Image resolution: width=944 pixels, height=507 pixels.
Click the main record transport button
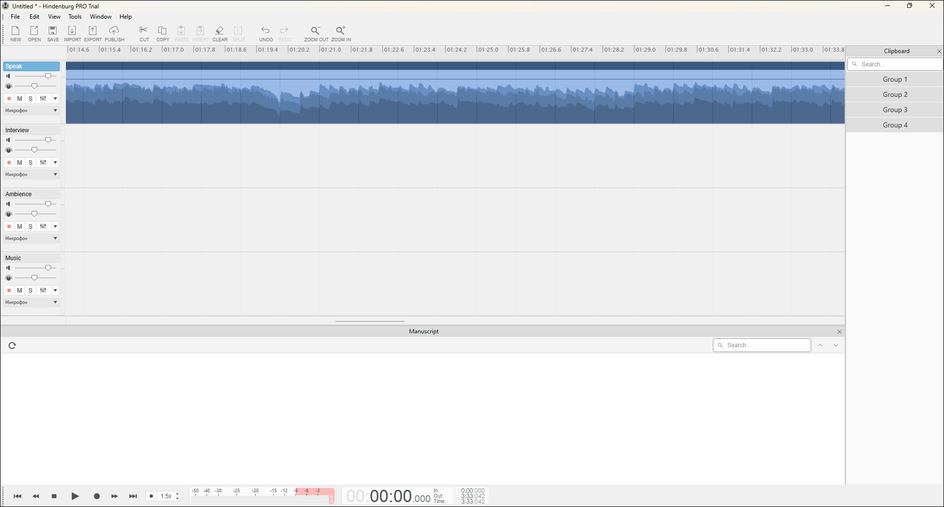pyautogui.click(x=96, y=496)
